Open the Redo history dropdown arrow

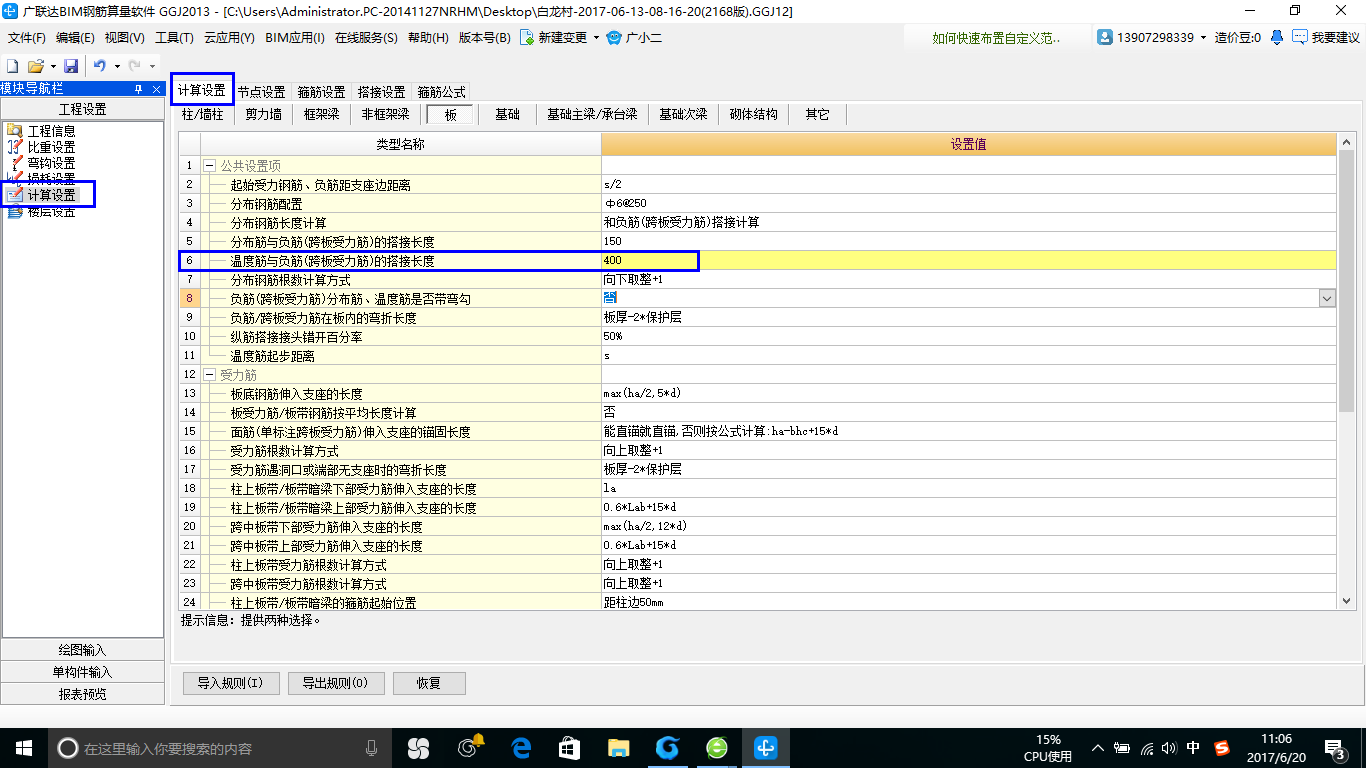[152, 66]
